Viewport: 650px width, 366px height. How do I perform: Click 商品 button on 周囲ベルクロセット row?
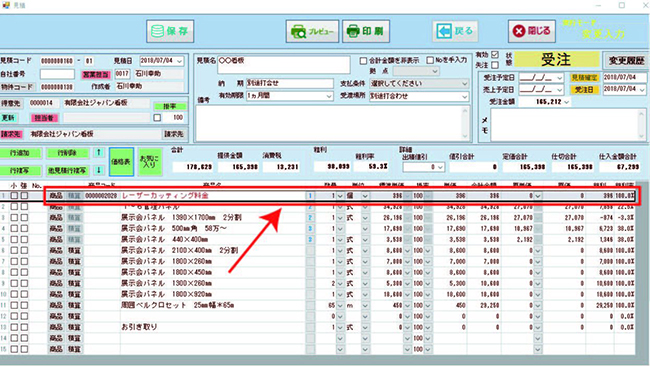coord(56,305)
